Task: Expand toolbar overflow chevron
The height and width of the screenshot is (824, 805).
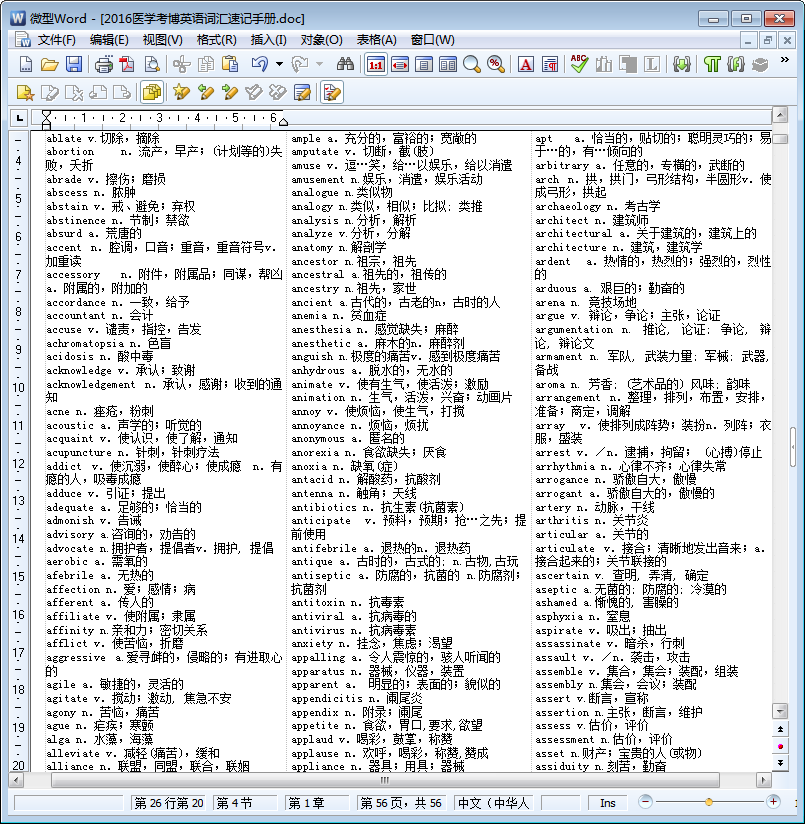Action: pos(785,60)
